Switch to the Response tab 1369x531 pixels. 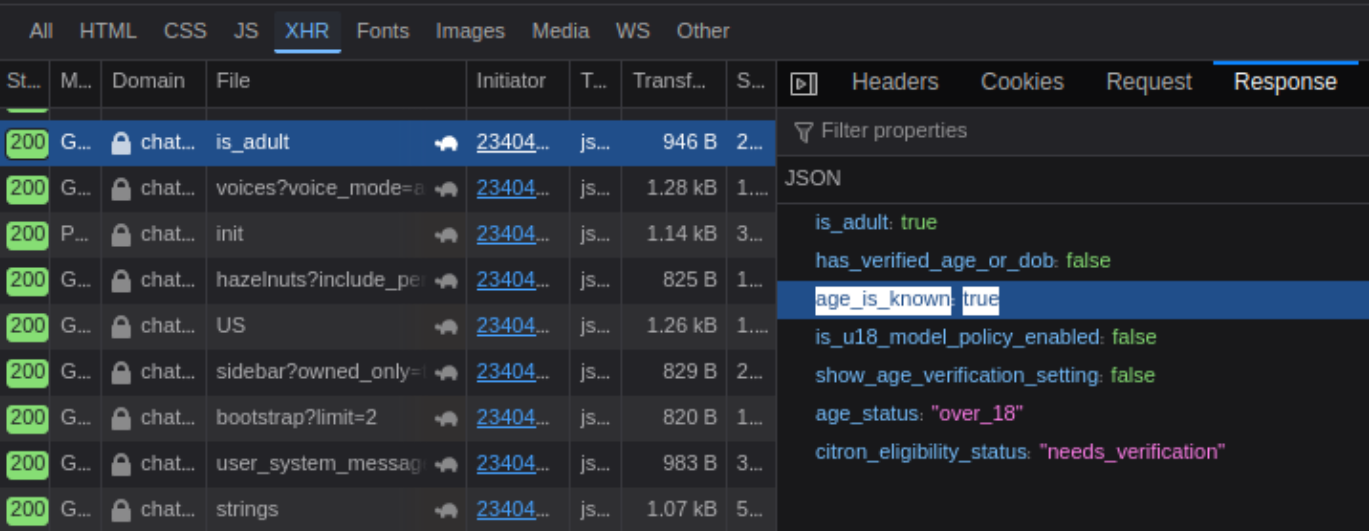(x=1285, y=82)
